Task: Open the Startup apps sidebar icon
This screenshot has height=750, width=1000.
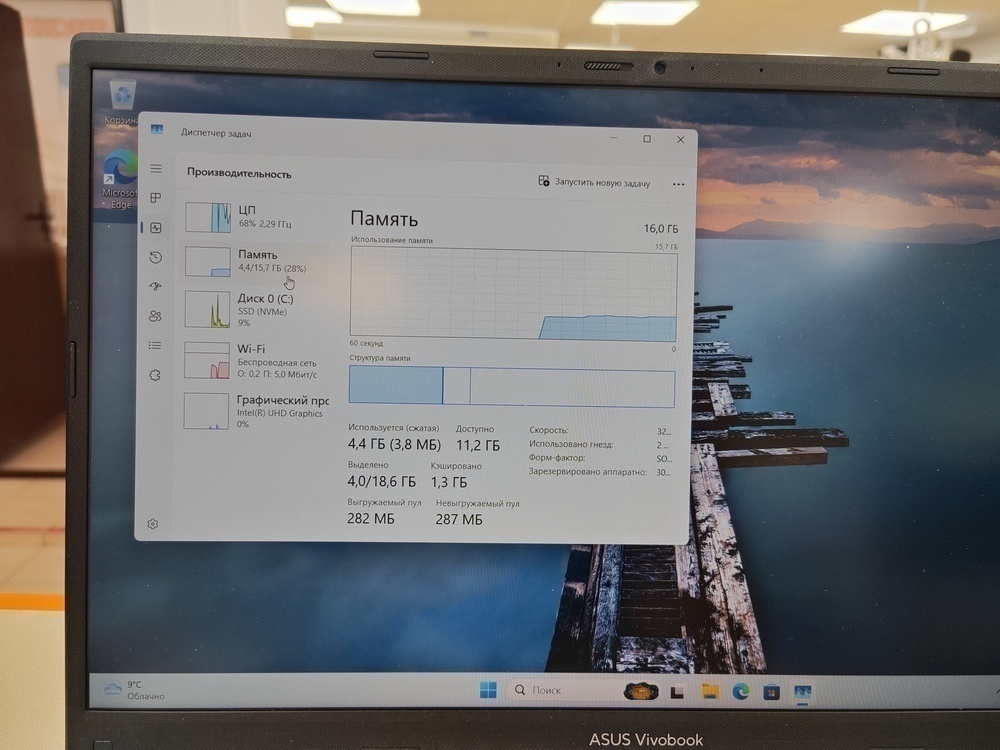Action: click(156, 286)
